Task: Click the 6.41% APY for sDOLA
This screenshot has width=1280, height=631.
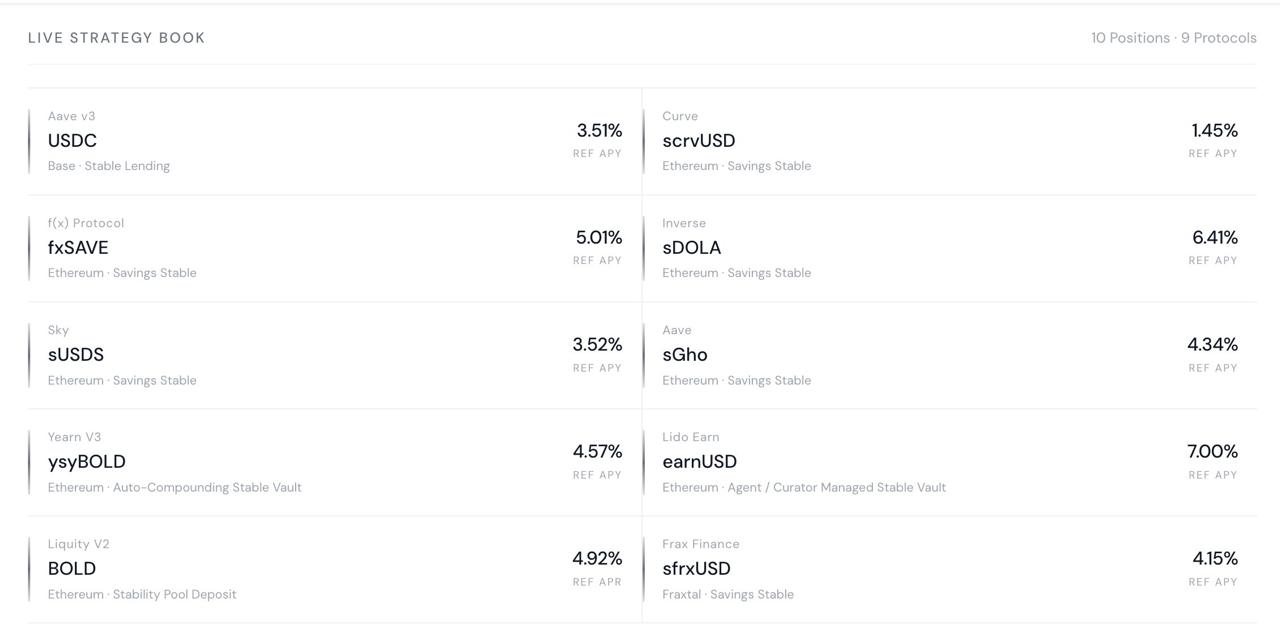Action: pyautogui.click(x=1214, y=237)
